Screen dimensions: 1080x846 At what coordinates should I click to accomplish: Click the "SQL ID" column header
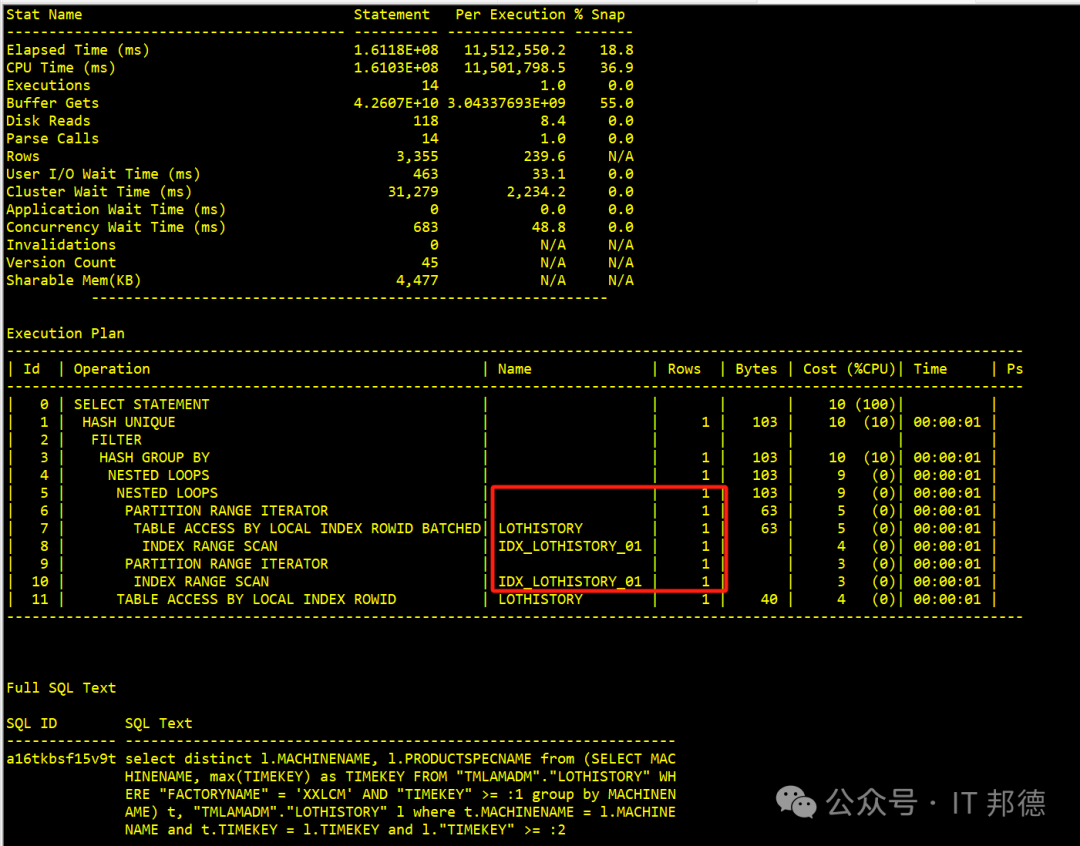(x=32, y=723)
